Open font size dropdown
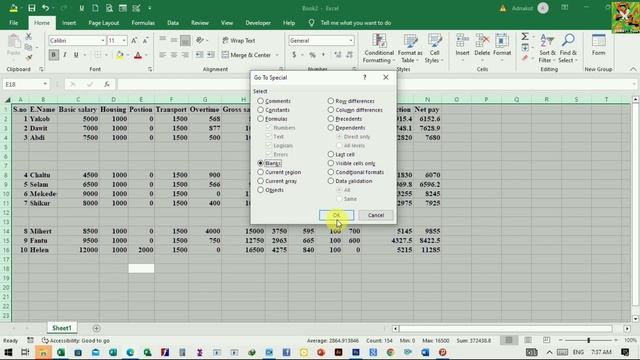This screenshot has width=640, height=360. (x=124, y=40)
